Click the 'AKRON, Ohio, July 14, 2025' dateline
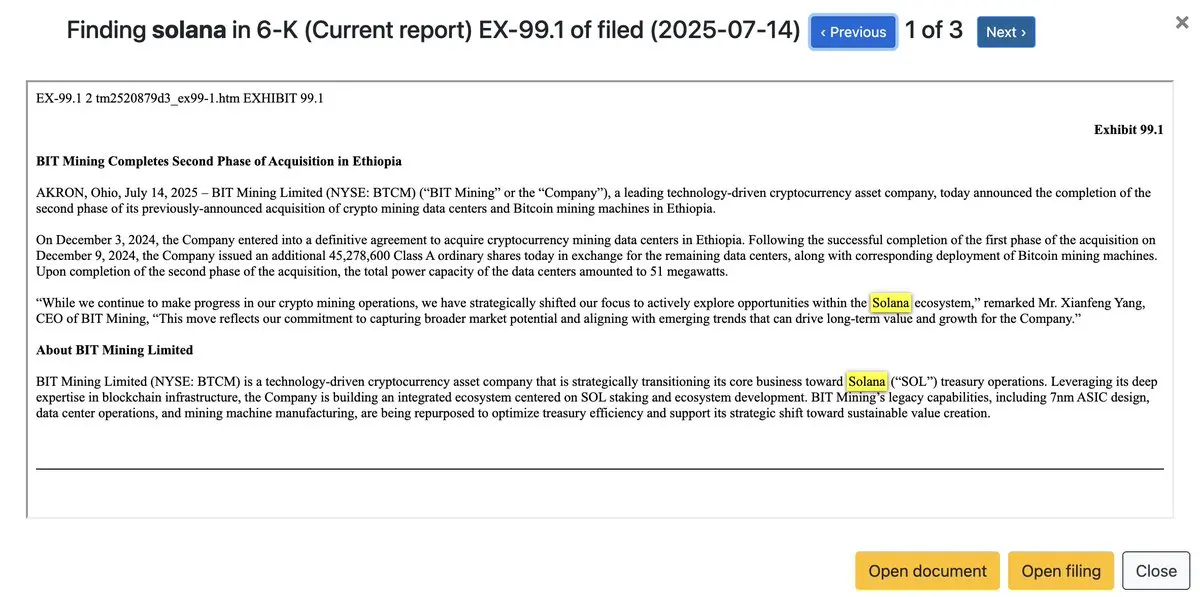Image resolution: width=1200 pixels, height=597 pixels. tap(119, 193)
